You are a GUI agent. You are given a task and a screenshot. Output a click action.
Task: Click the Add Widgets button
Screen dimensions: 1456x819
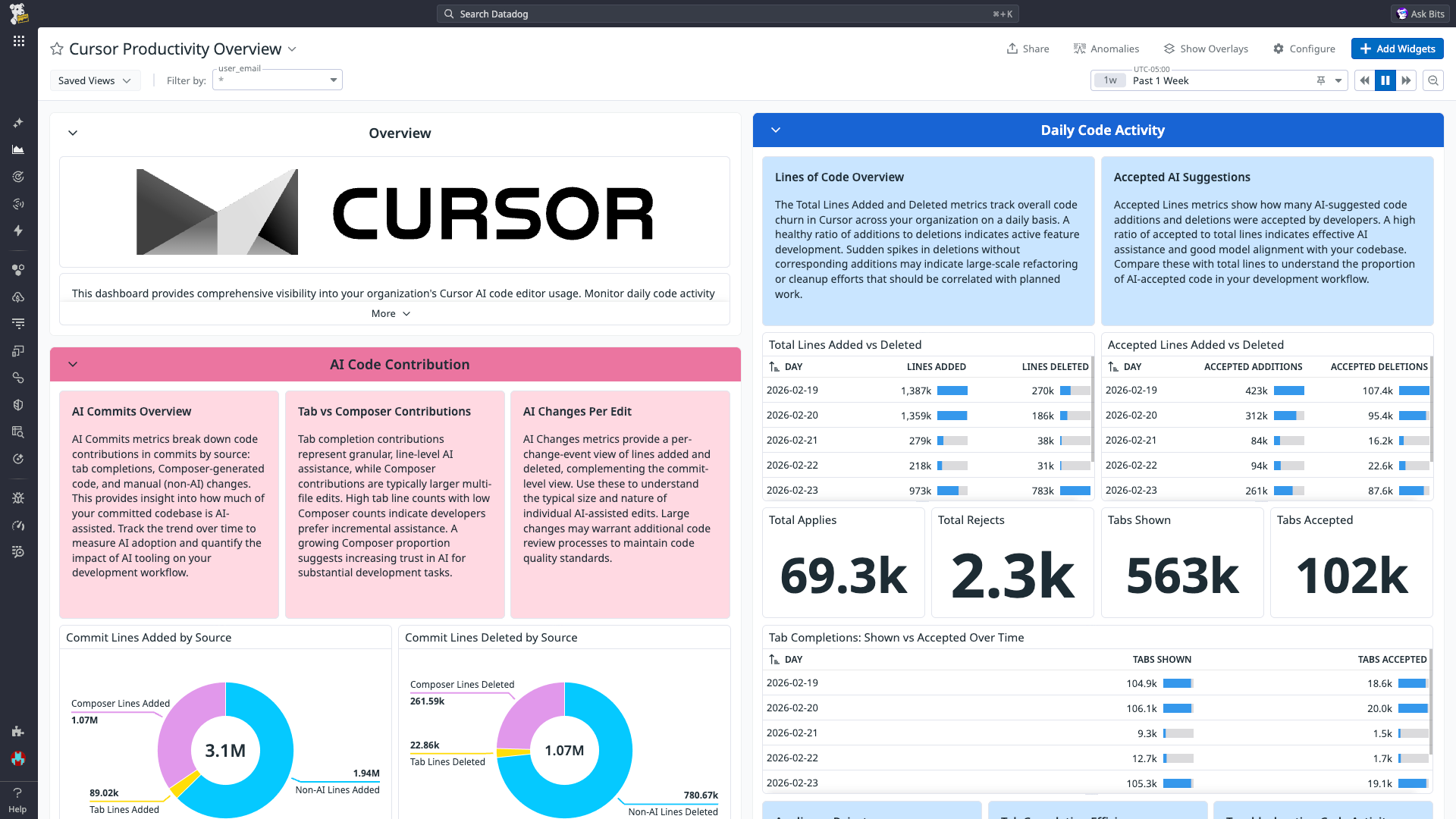tap(1397, 49)
